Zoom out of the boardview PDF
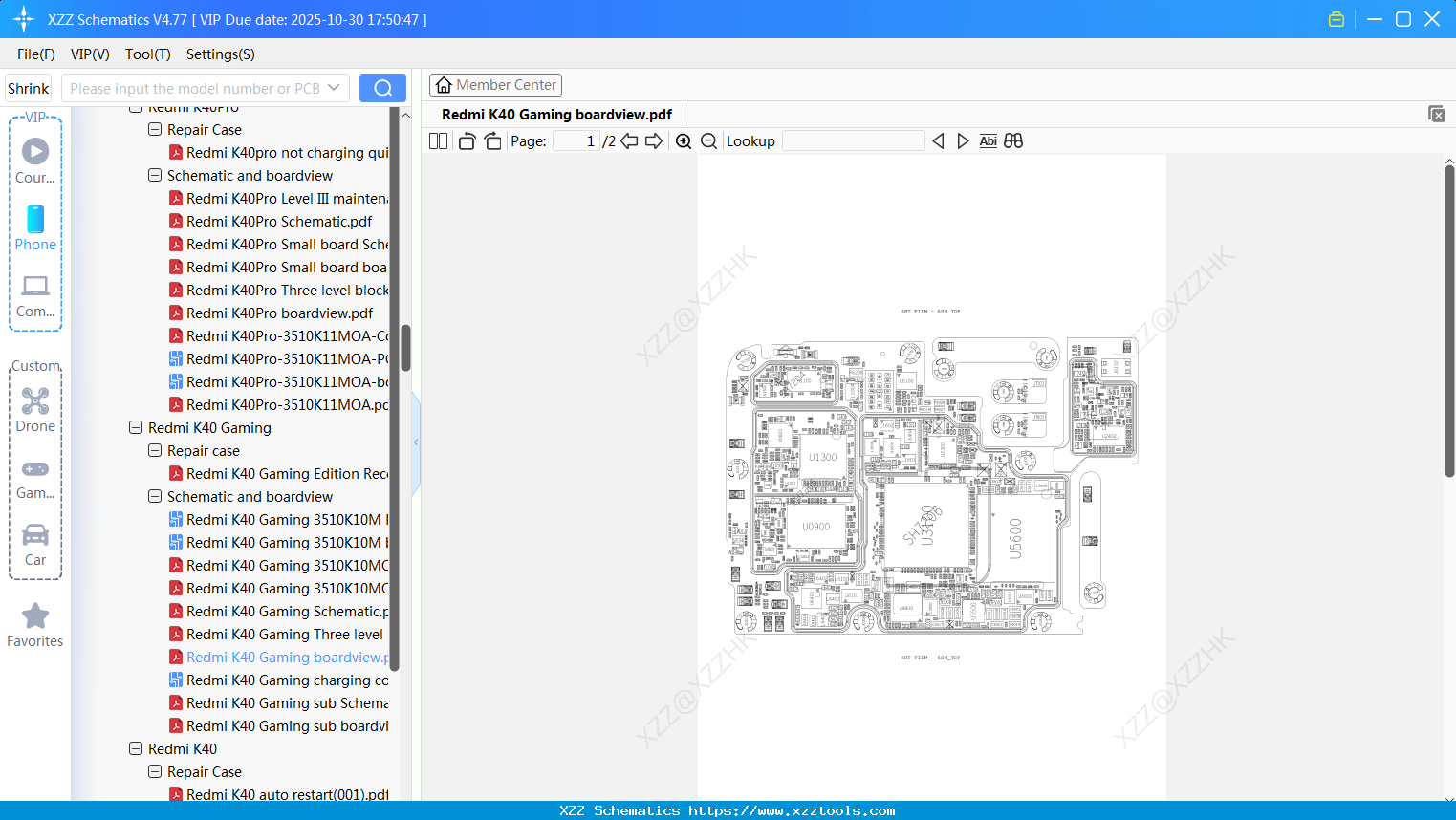The width and height of the screenshot is (1456, 820). pos(708,140)
